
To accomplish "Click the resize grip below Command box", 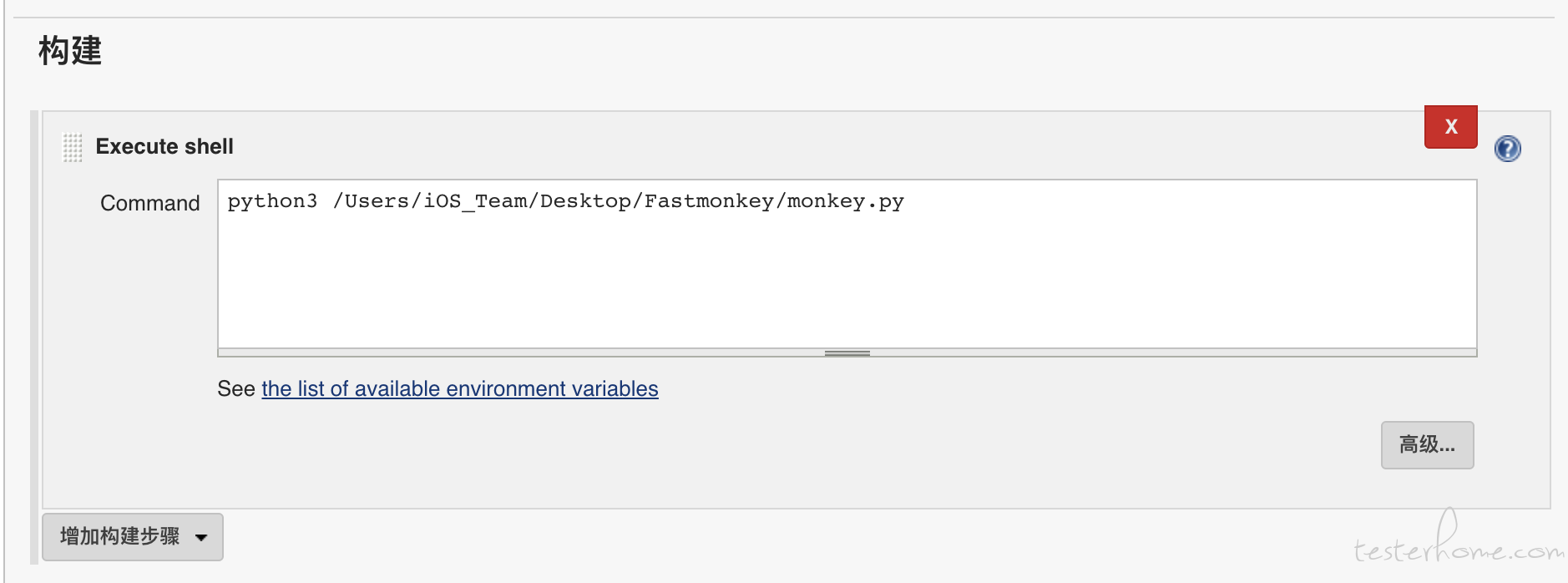I will [x=847, y=353].
